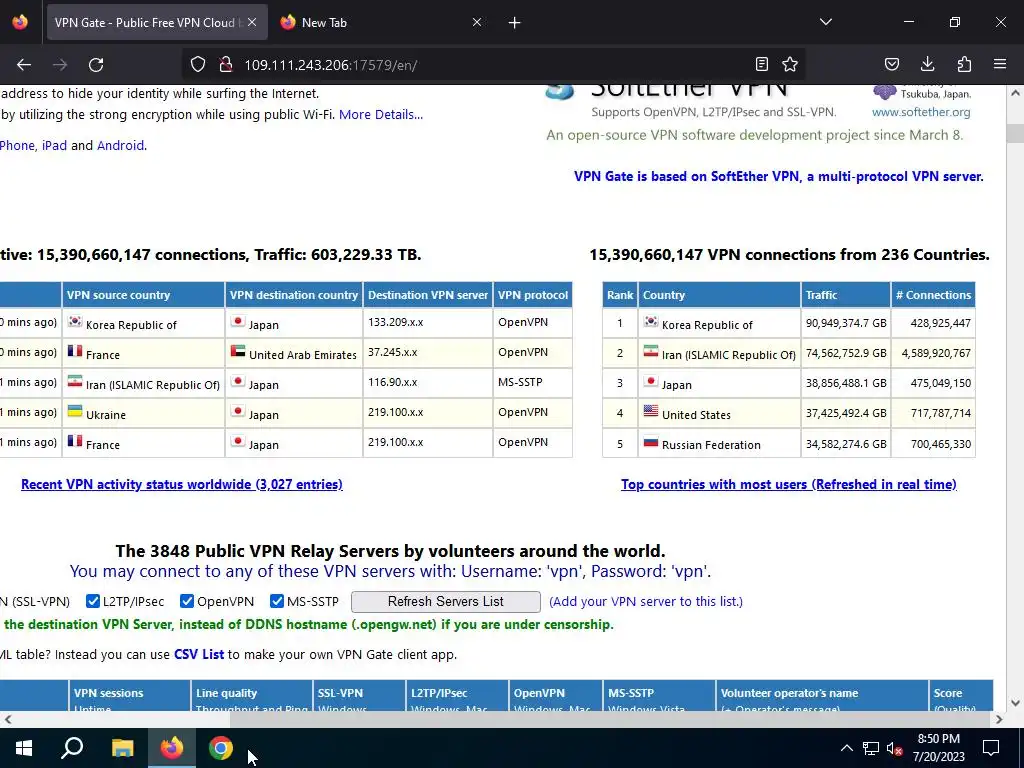Toggle the MS-SSTP checkbox
The height and width of the screenshot is (768, 1024).
pyautogui.click(x=277, y=601)
